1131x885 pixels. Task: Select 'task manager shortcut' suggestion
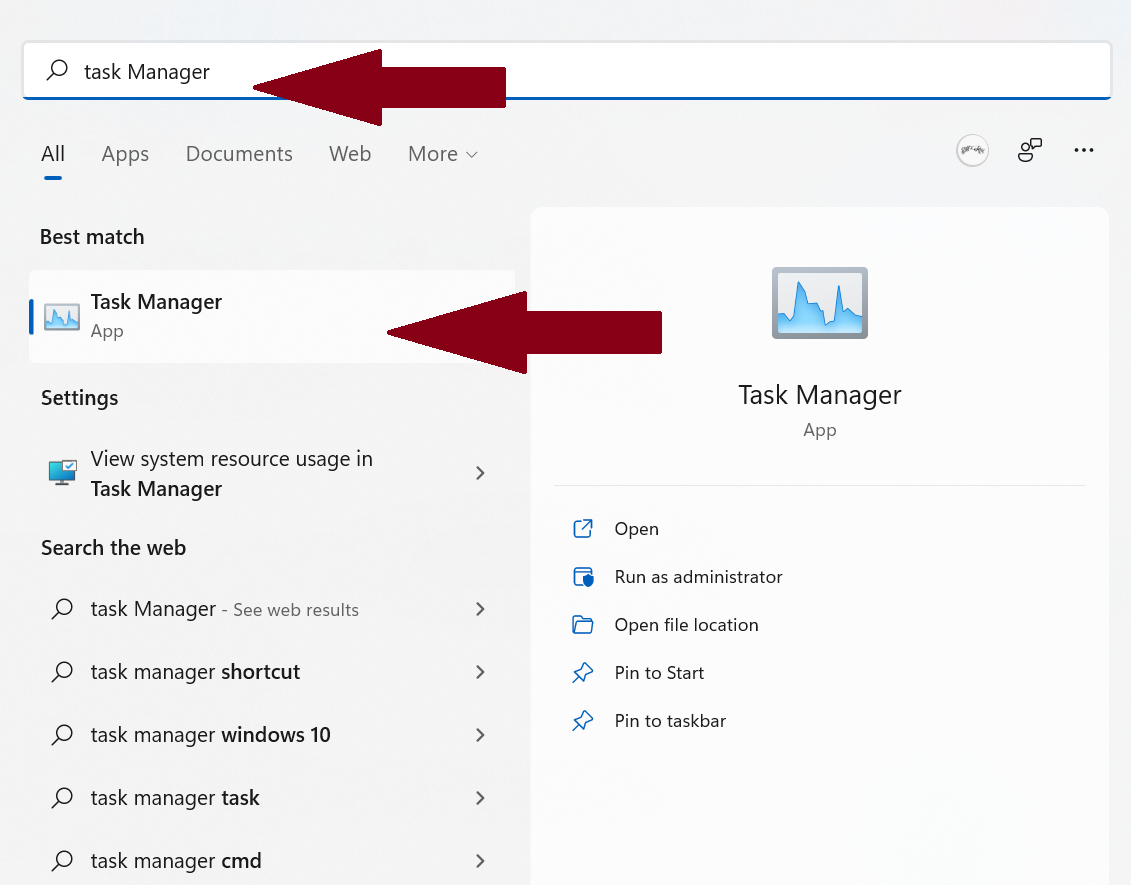(x=272, y=672)
